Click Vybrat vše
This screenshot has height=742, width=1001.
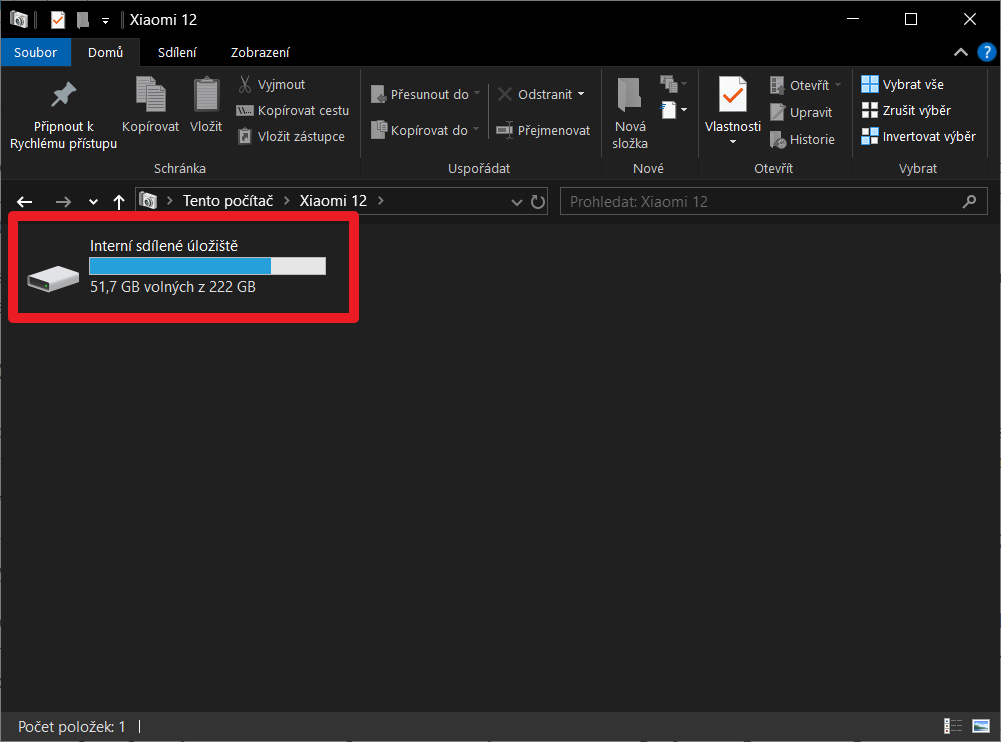click(902, 84)
